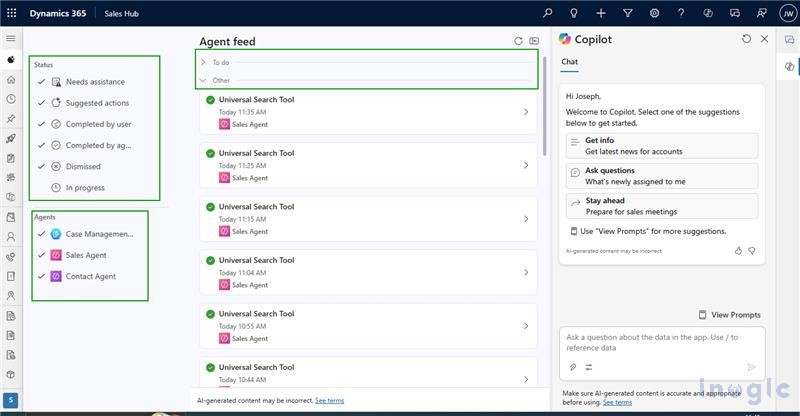Image resolution: width=800 pixels, height=416 pixels.
Task: Open the Copilot icon in right side rail
Action: (x=789, y=66)
